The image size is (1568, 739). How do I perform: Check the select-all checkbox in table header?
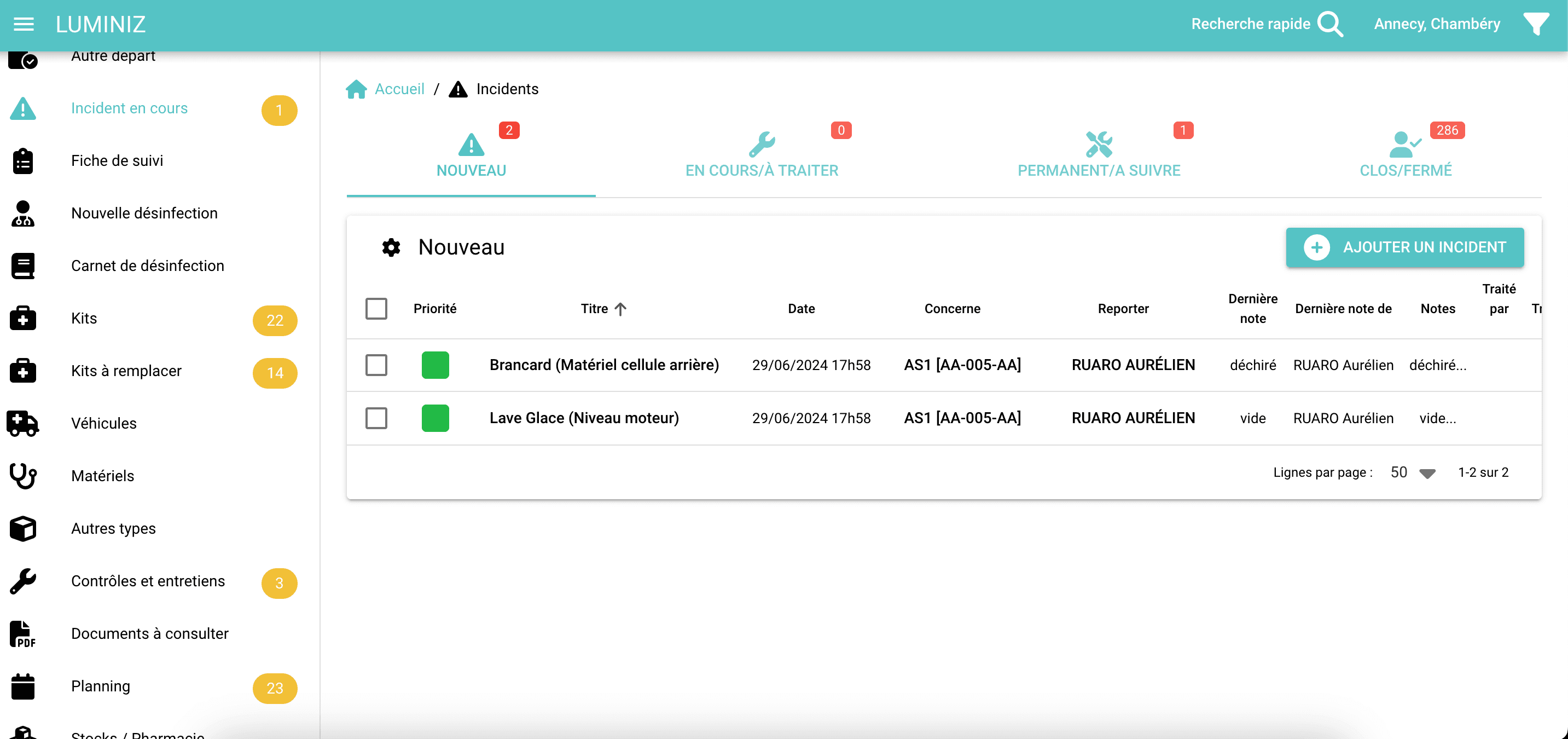[x=376, y=309]
